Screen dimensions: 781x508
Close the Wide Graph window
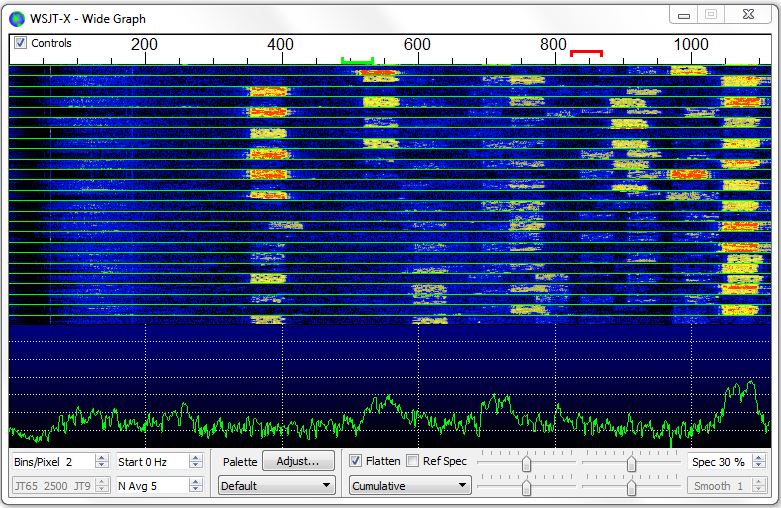coord(749,14)
